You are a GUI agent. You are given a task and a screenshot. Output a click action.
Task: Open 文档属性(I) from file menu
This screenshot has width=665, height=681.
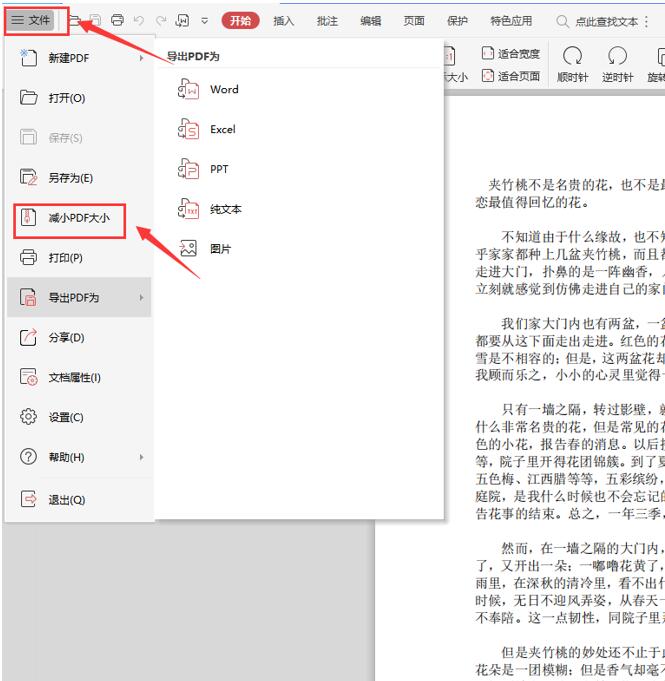pyautogui.click(x=79, y=377)
